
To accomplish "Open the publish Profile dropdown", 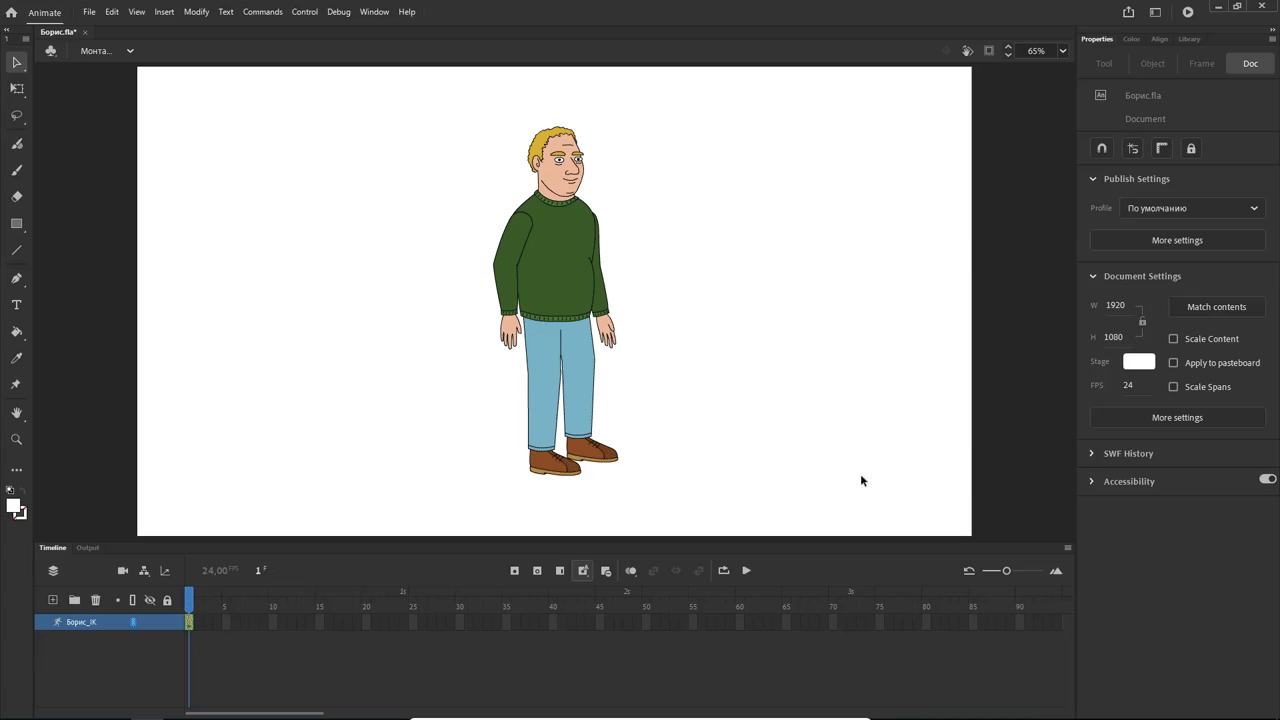I will (x=1192, y=208).
